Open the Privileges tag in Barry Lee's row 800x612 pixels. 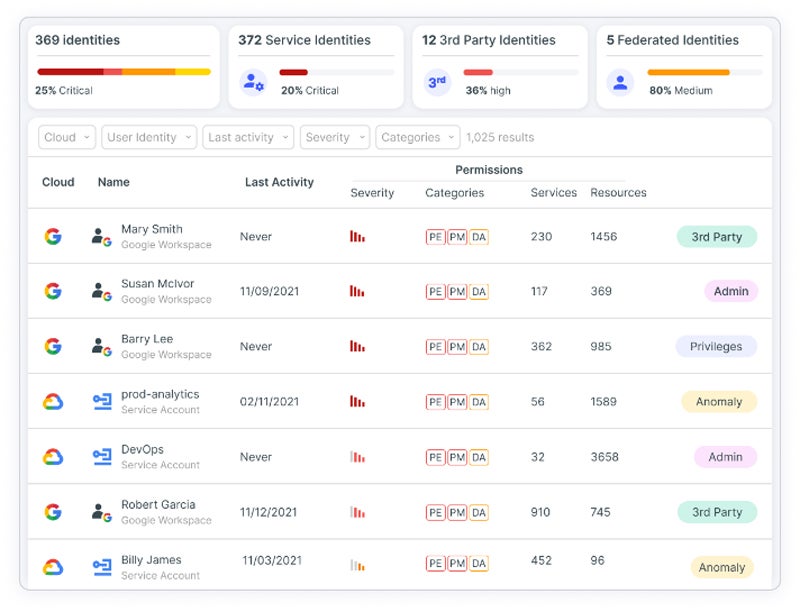pos(716,347)
